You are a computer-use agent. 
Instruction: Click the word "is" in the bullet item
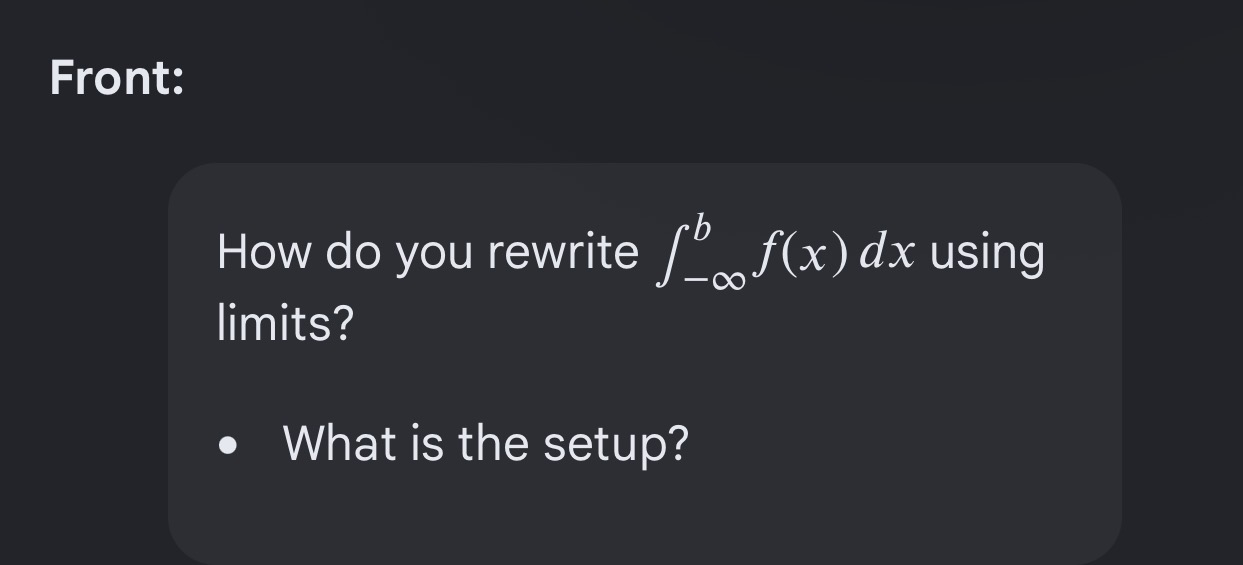point(428,442)
